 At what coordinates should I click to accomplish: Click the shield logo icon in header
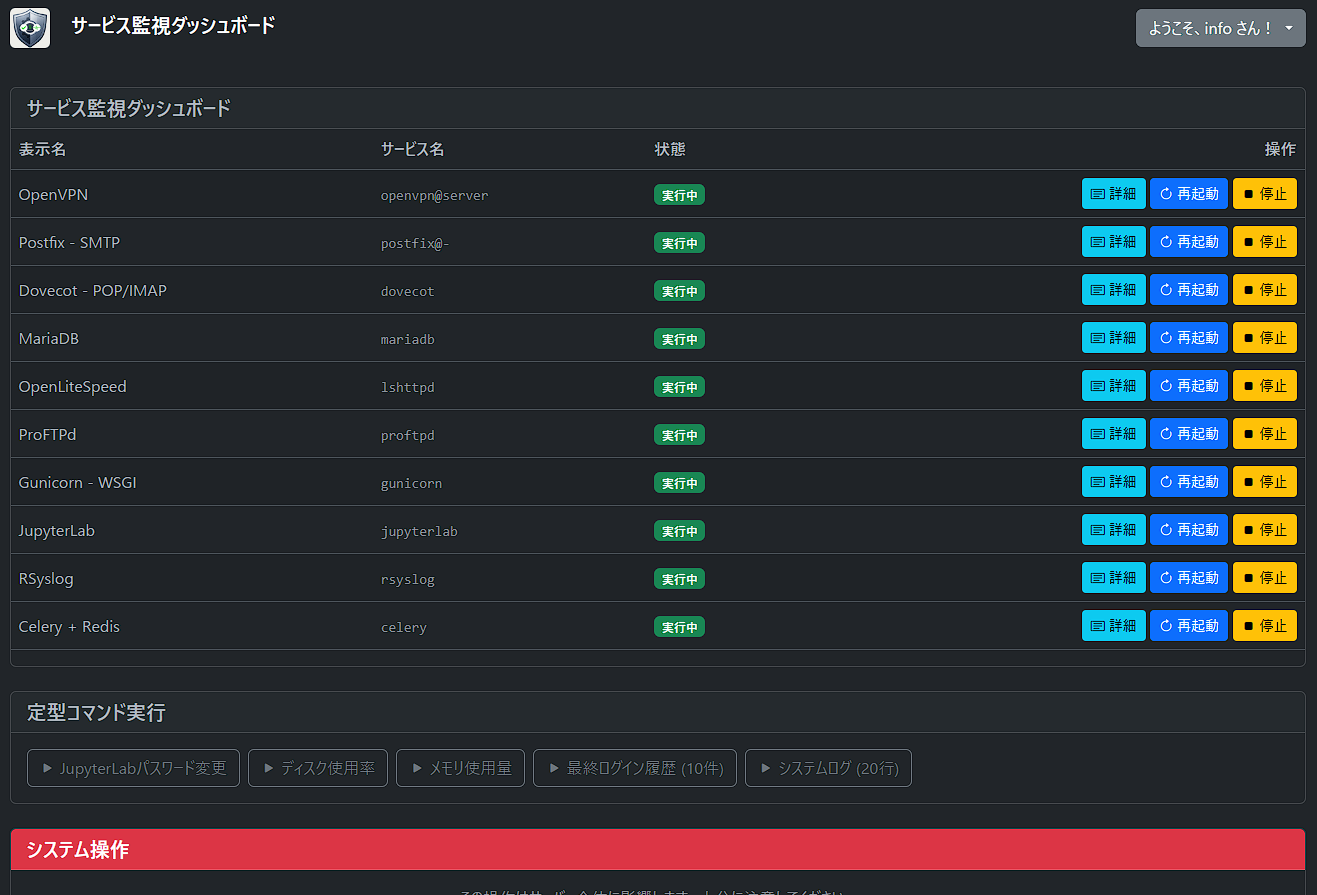pyautogui.click(x=30, y=27)
